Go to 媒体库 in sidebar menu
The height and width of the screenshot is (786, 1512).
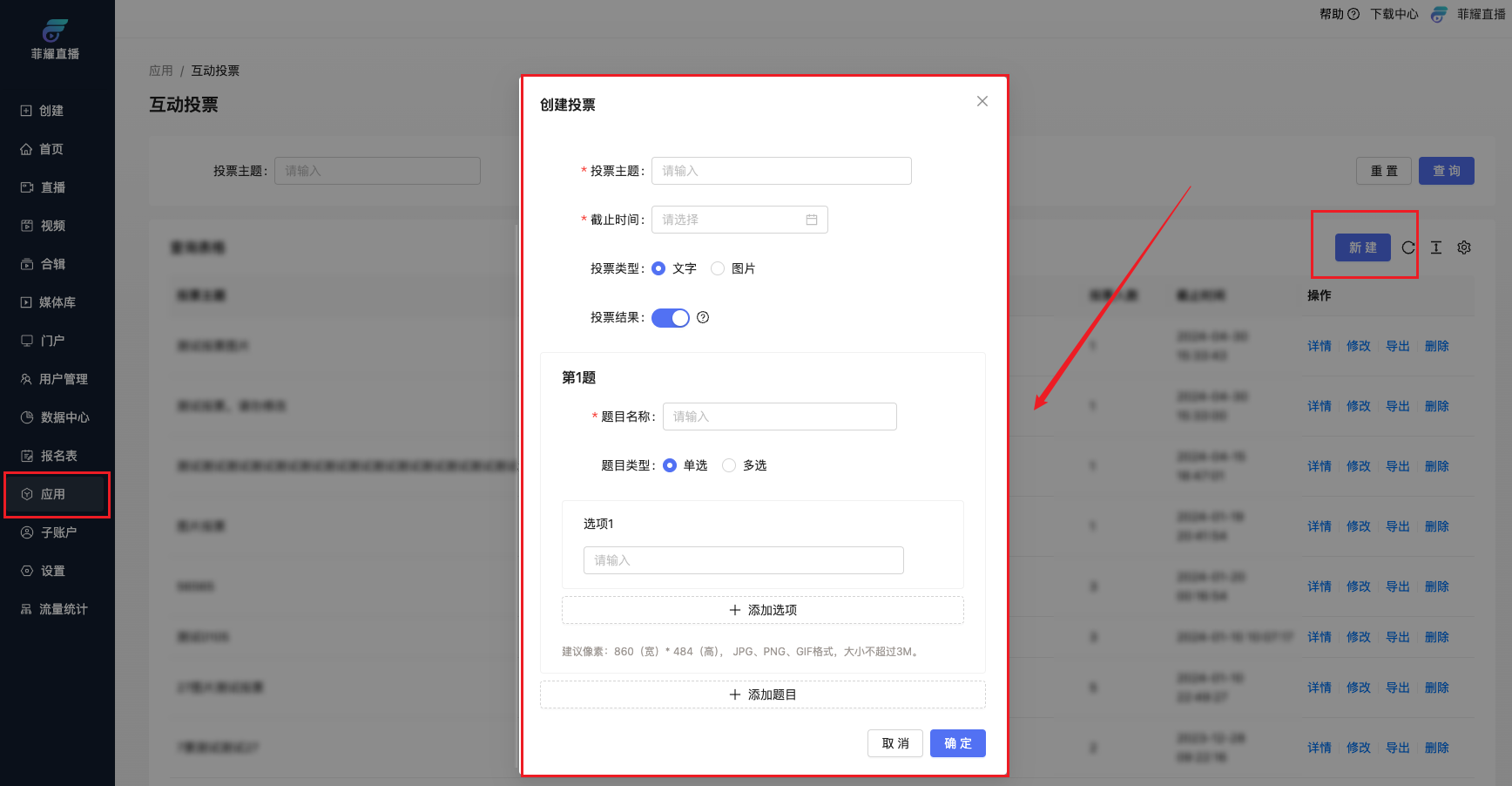pos(57,302)
